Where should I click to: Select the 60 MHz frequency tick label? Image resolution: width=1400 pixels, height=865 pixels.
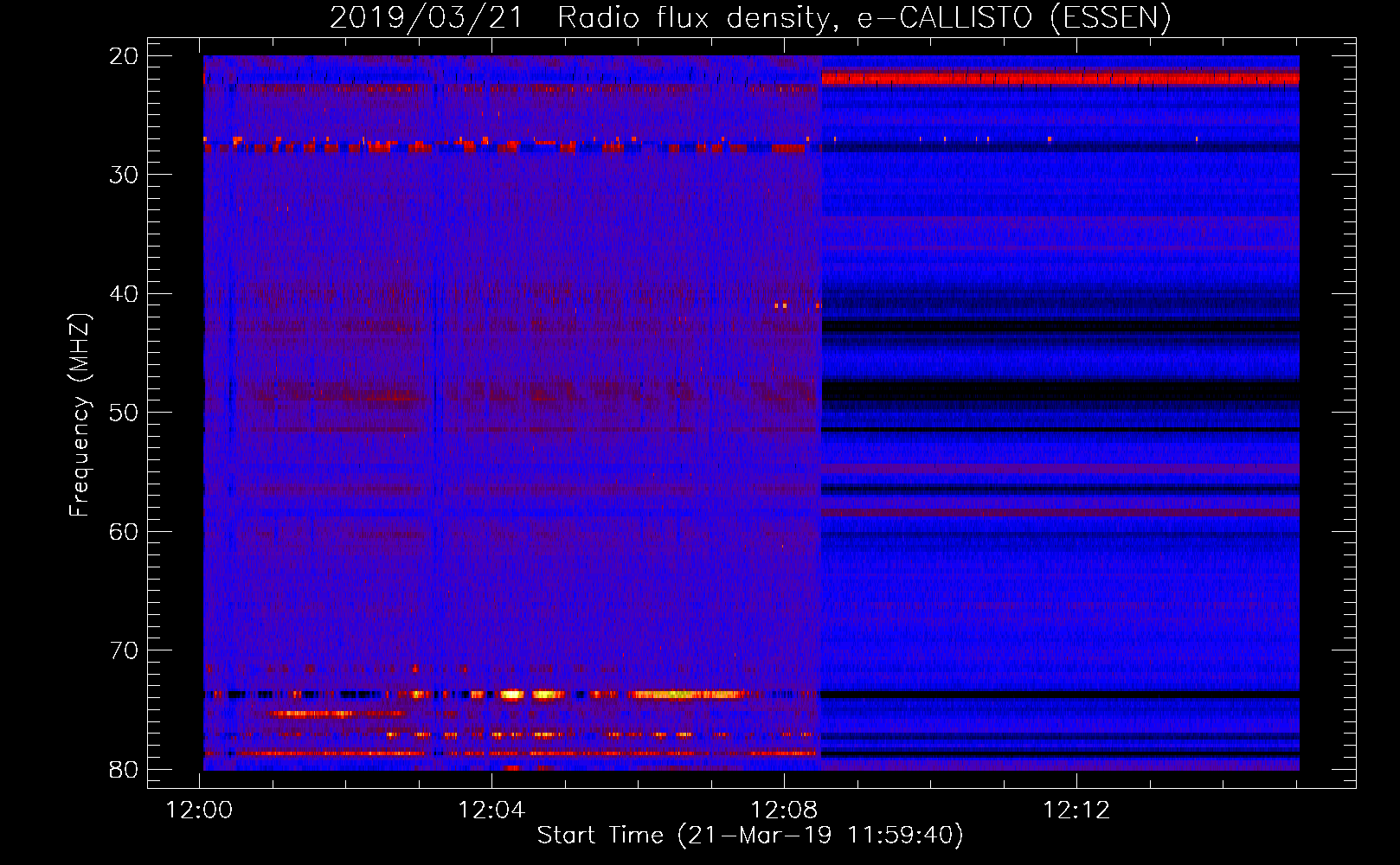pos(124,531)
